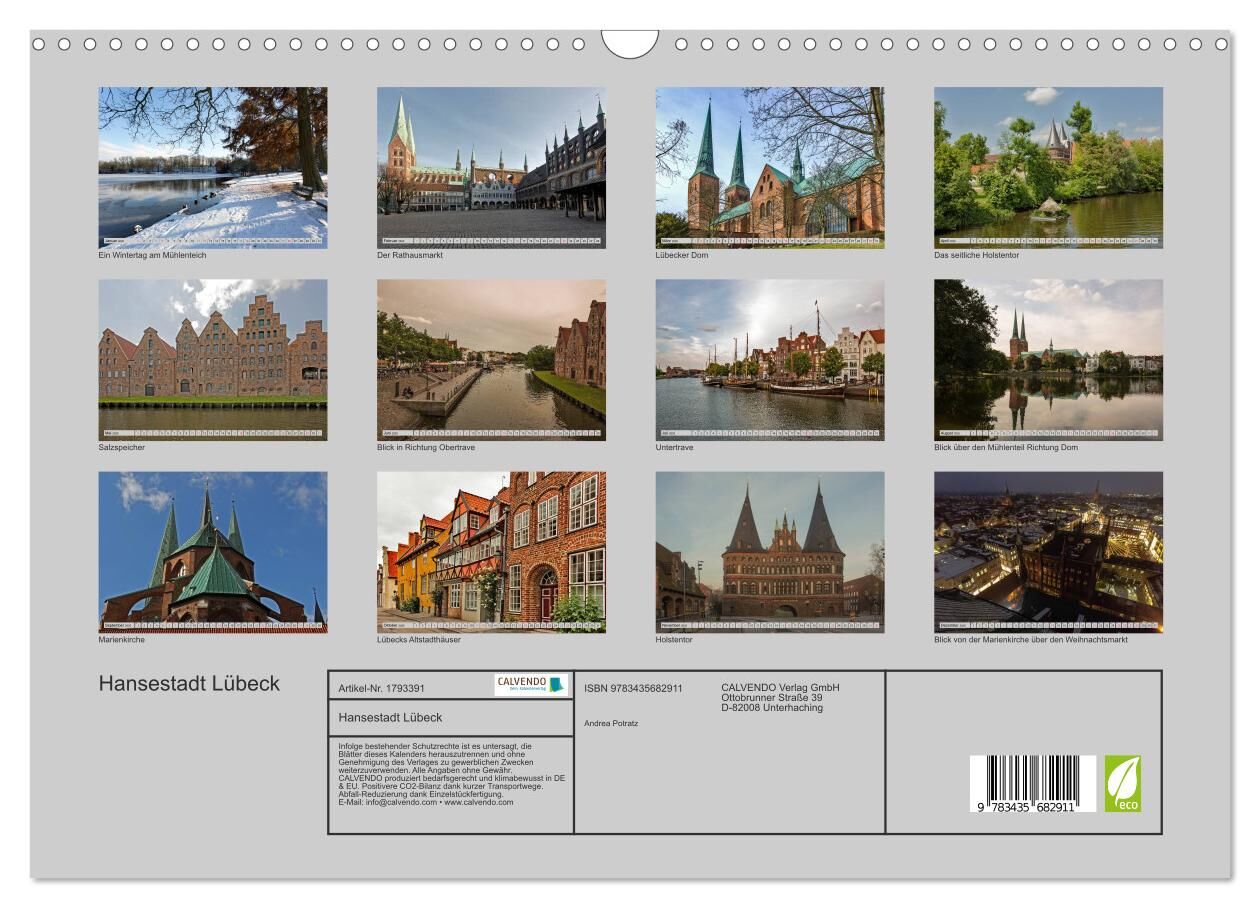Click the ISBN barcode image
Viewport: 1260px width, 908px height.
(1032, 783)
